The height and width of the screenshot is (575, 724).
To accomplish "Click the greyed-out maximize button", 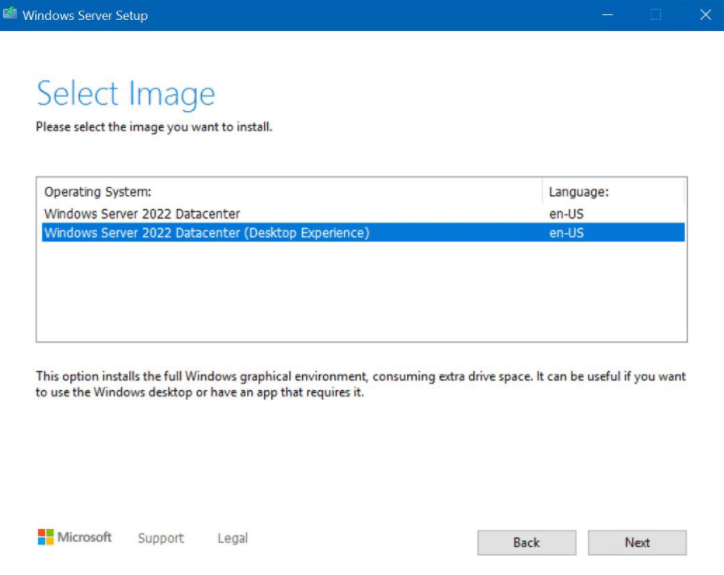I will coord(656,15).
